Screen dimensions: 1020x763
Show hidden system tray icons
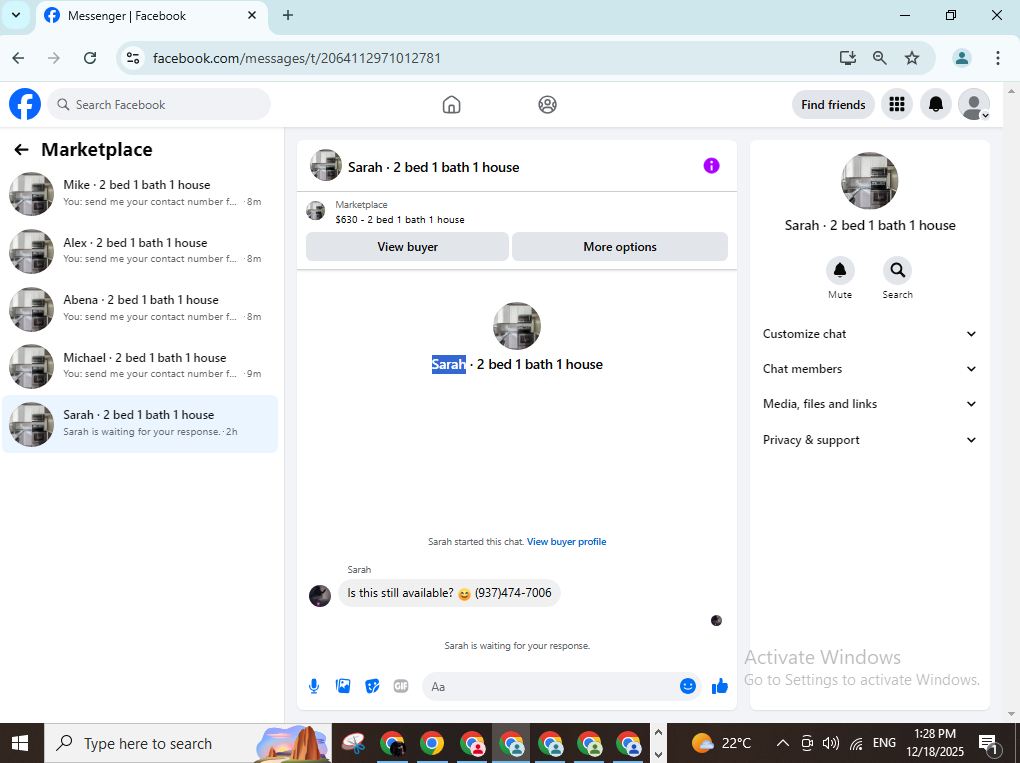[783, 743]
